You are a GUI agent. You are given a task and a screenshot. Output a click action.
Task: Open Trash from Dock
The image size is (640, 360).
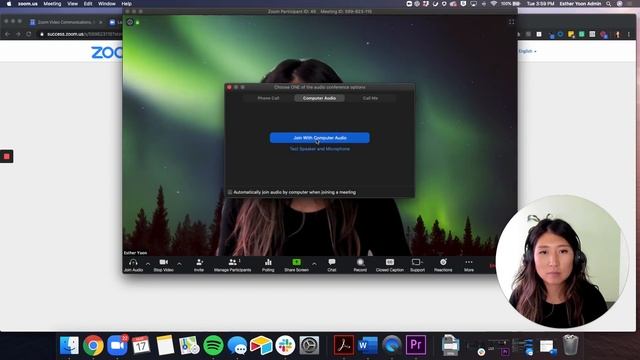click(570, 345)
